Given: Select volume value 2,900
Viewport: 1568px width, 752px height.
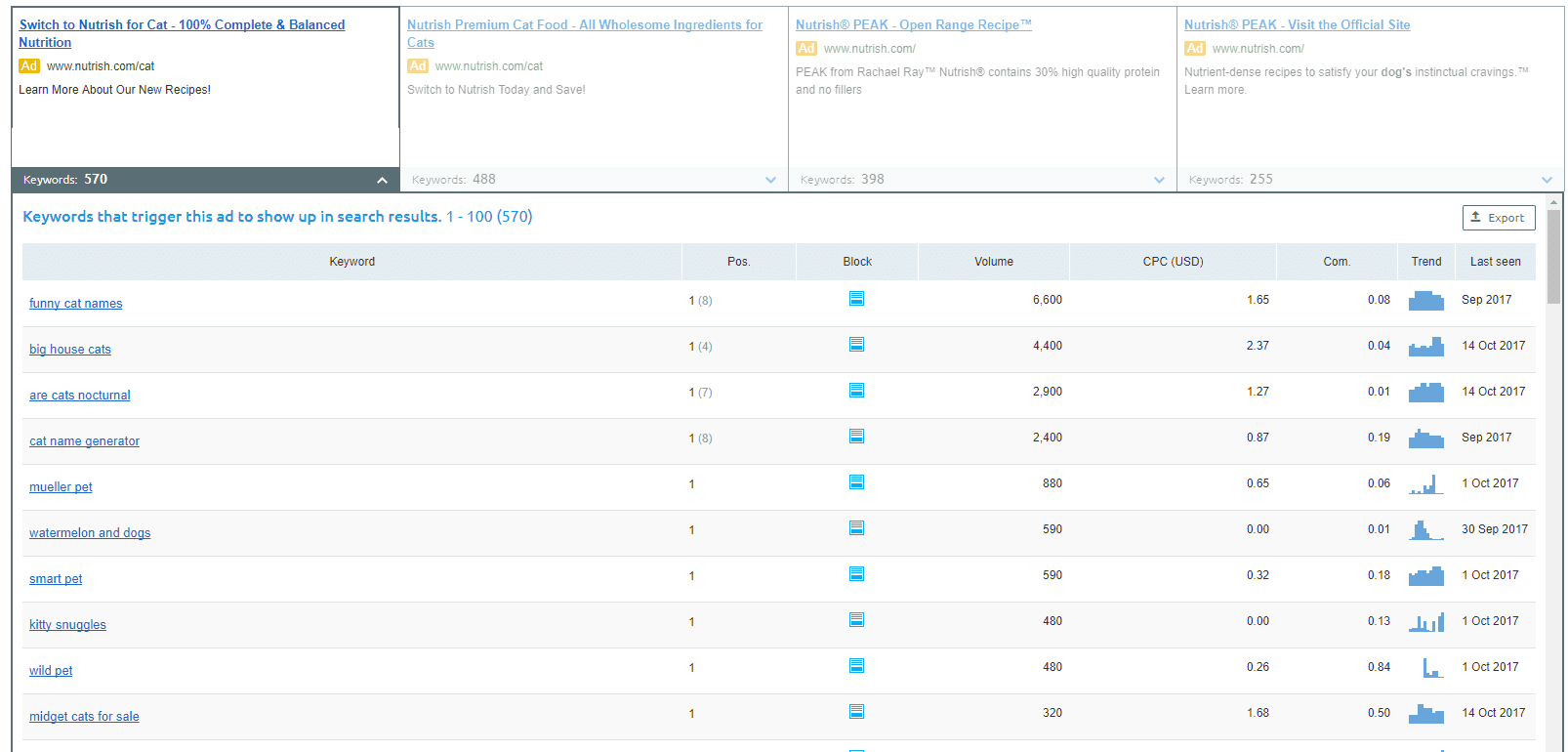Looking at the screenshot, I should point(1048,392).
